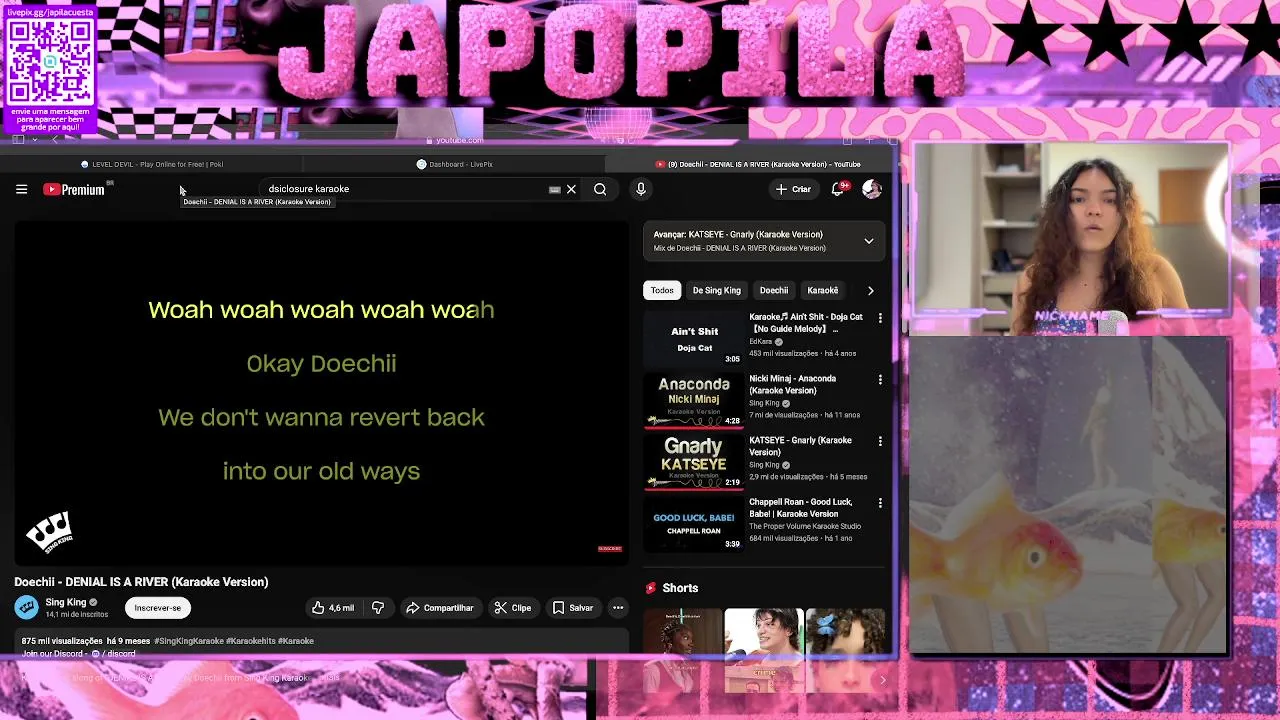The height and width of the screenshot is (720, 1280).
Task: Open the EdKara channel link
Action: (x=761, y=342)
